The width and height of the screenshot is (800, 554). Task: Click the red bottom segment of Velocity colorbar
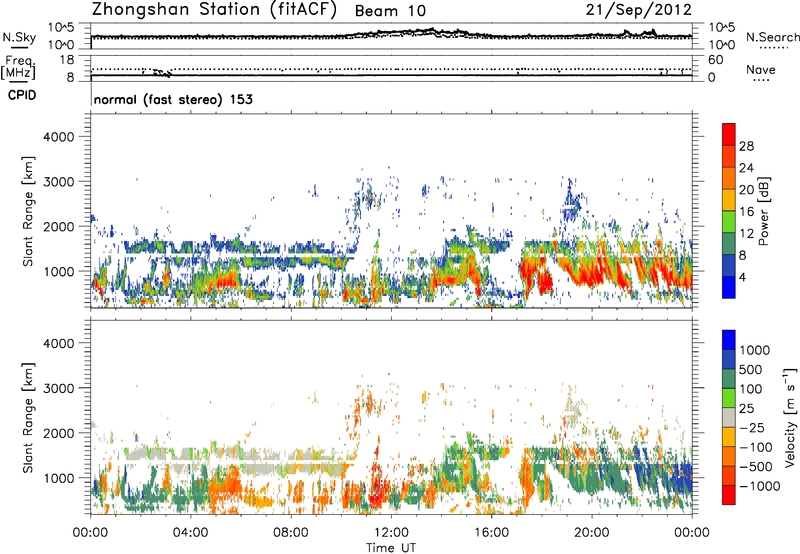[x=729, y=495]
